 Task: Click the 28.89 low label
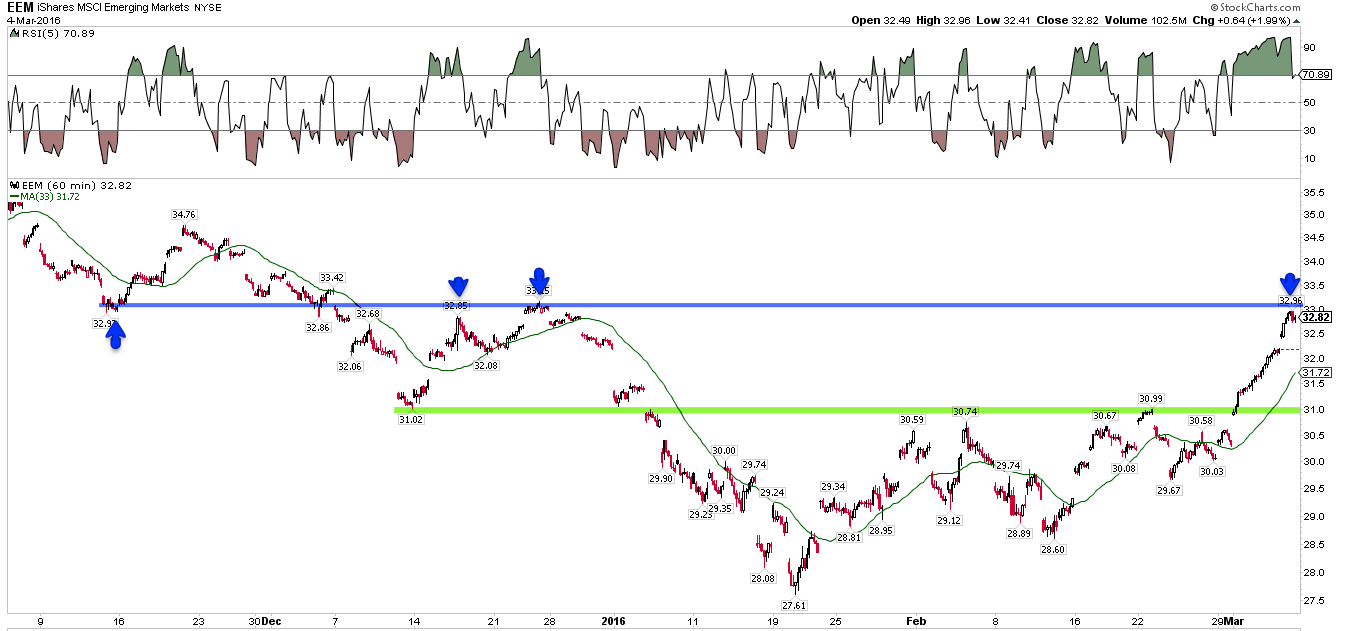(x=1018, y=534)
